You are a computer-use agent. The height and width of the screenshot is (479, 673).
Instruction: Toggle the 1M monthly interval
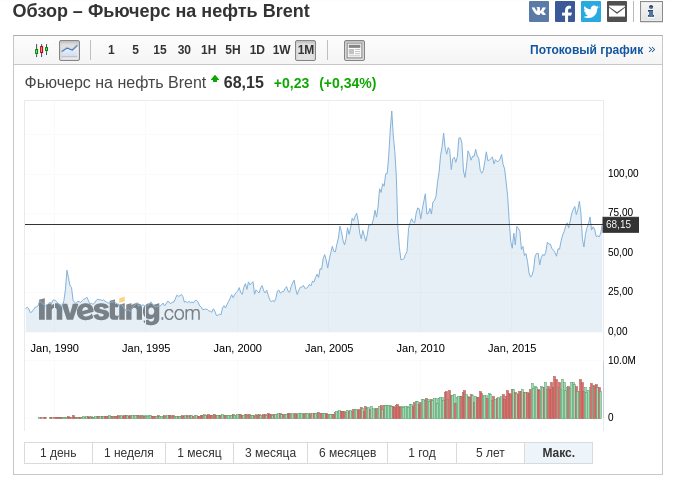[x=305, y=50]
